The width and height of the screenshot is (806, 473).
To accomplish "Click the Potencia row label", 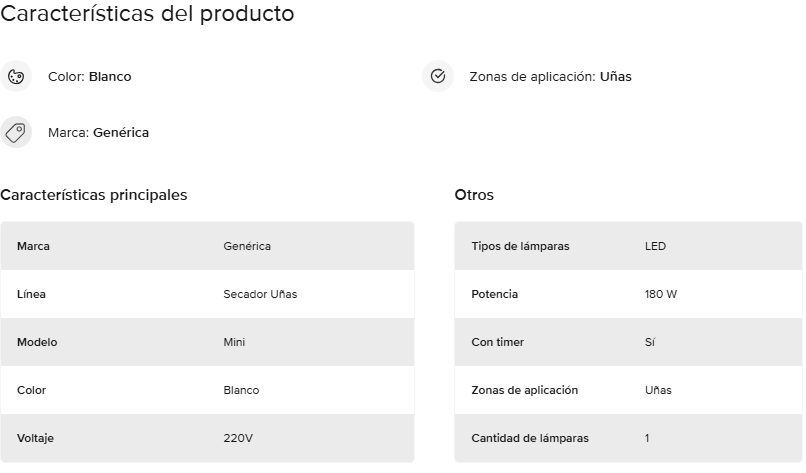I will pos(494,294).
